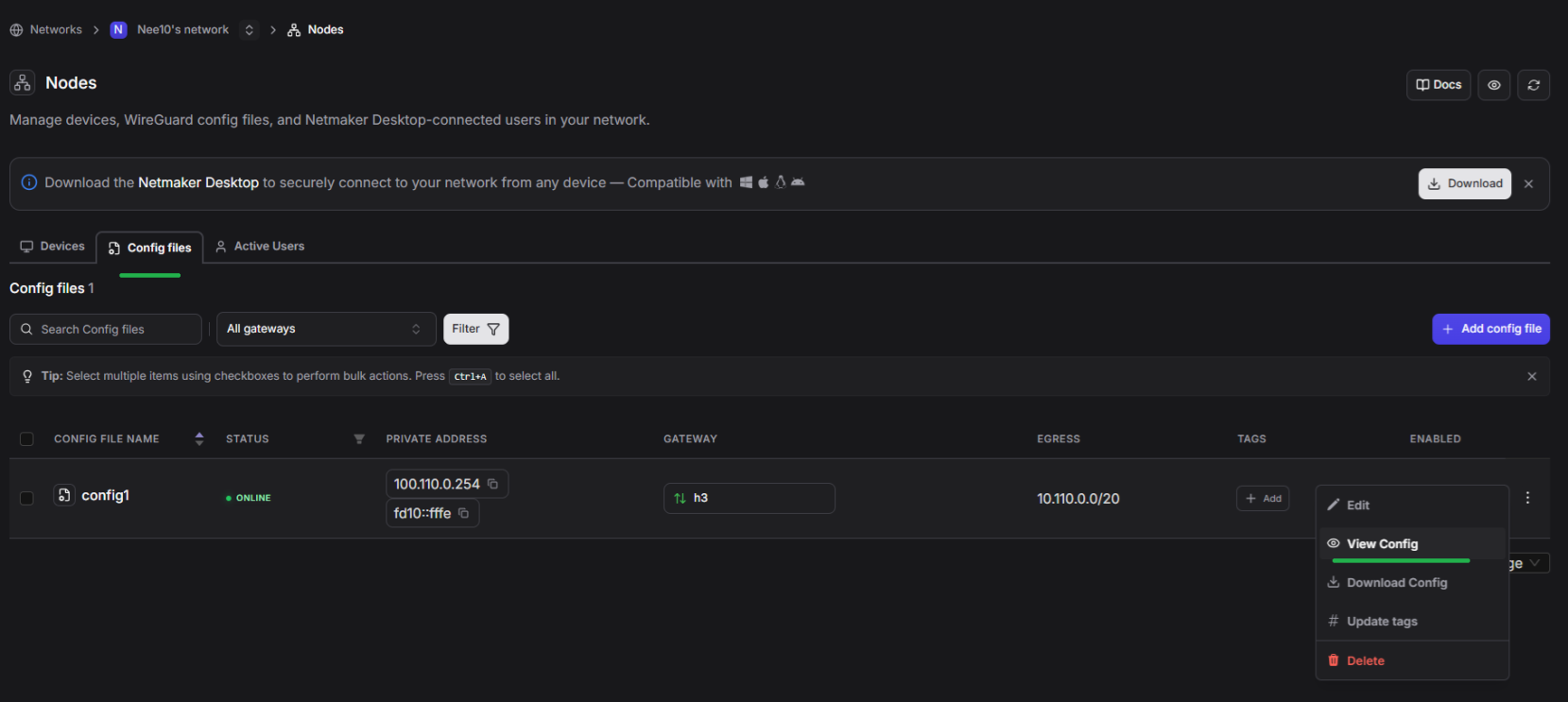Open the All gateways dropdown
The image size is (1568, 702).
click(326, 329)
